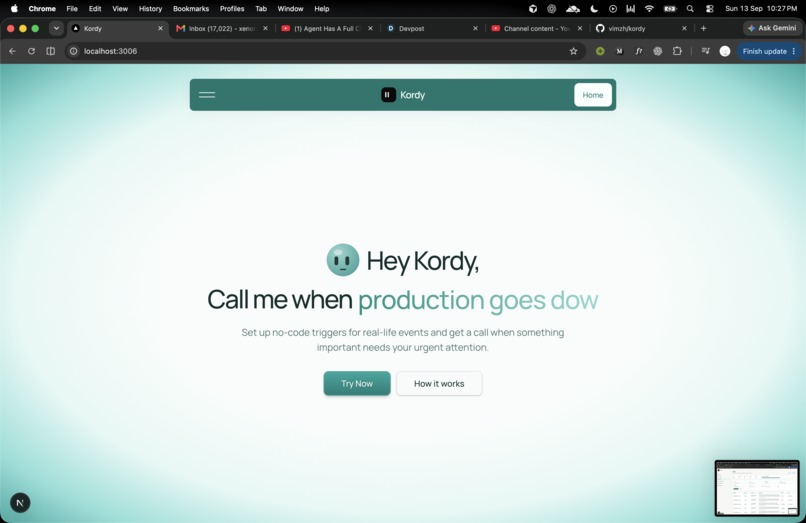Switch to the Gmail Inbox tab
806x523 pixels.
point(221,28)
